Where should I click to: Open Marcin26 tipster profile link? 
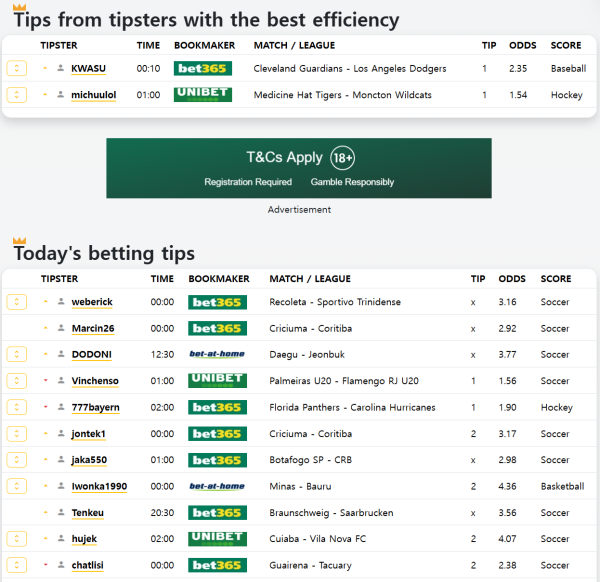coord(93,328)
